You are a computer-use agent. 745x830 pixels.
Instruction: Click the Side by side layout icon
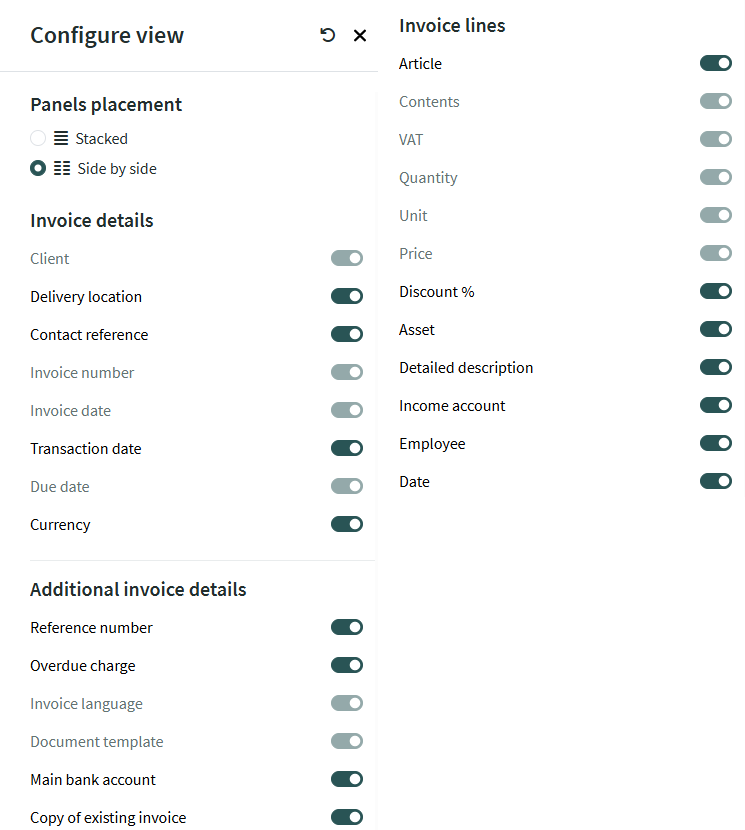(x=62, y=169)
